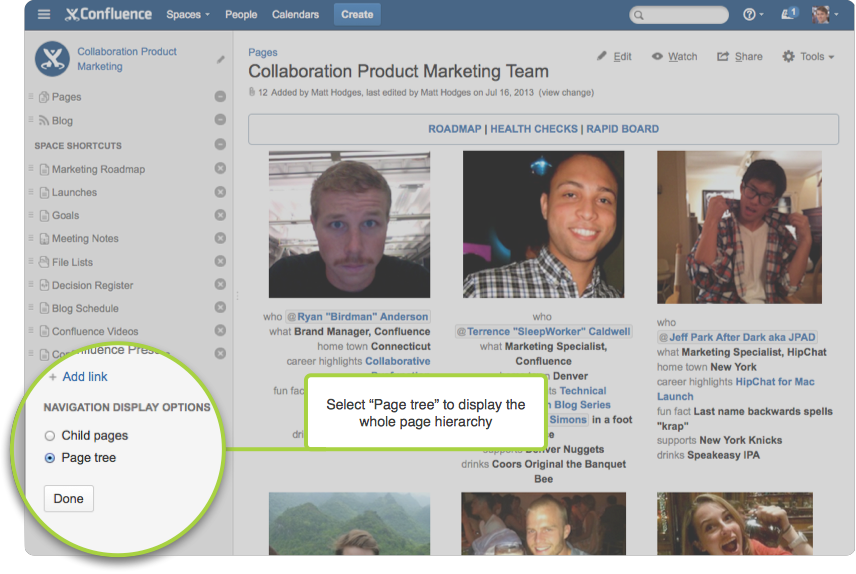Image resolution: width=856 pixels, height=574 pixels.
Task: Remove the Marketing Roadmap shortcut
Action: point(220,169)
